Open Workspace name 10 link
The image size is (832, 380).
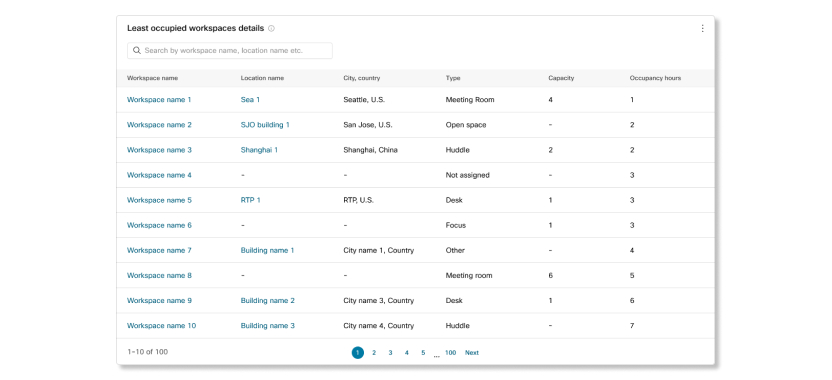pyautogui.click(x=161, y=326)
